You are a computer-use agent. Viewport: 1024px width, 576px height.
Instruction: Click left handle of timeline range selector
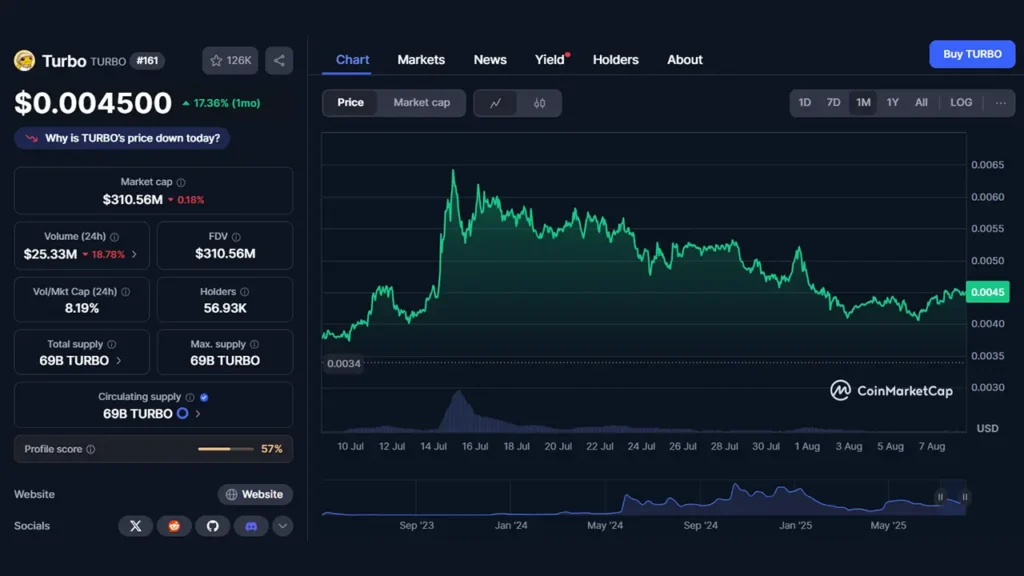[x=940, y=497]
